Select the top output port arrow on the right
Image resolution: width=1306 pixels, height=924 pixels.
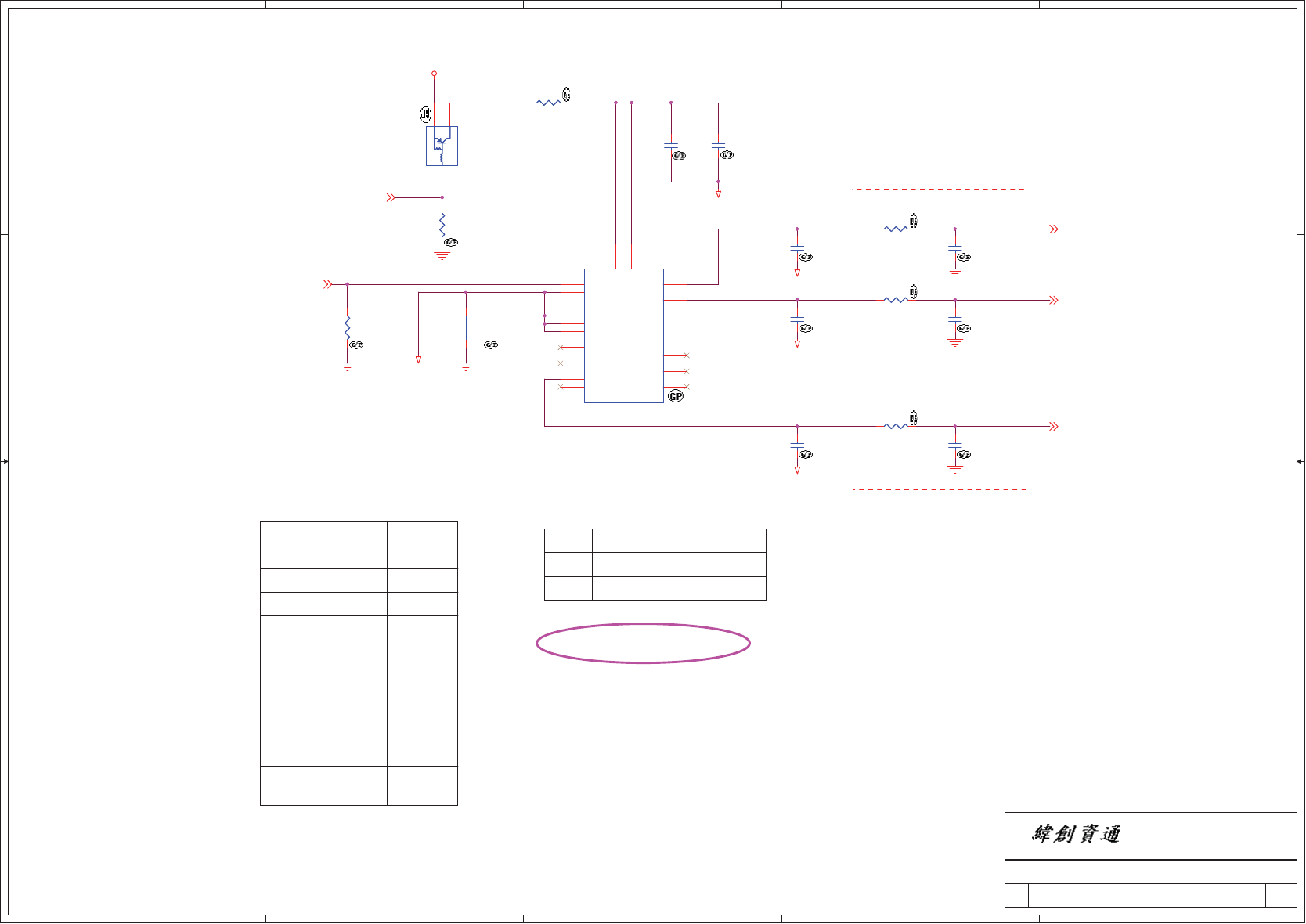click(1054, 229)
